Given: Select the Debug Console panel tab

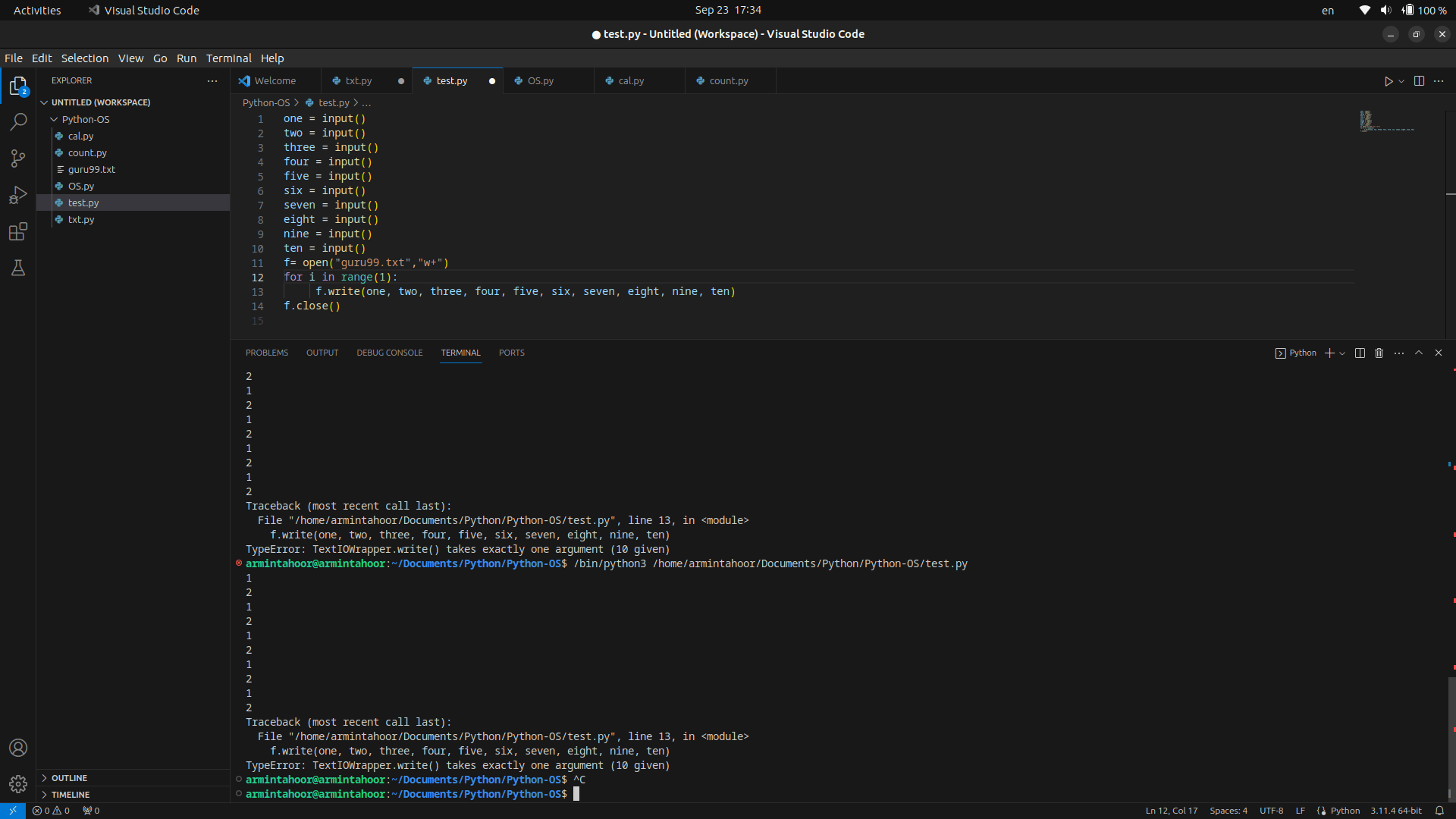Looking at the screenshot, I should tap(389, 353).
